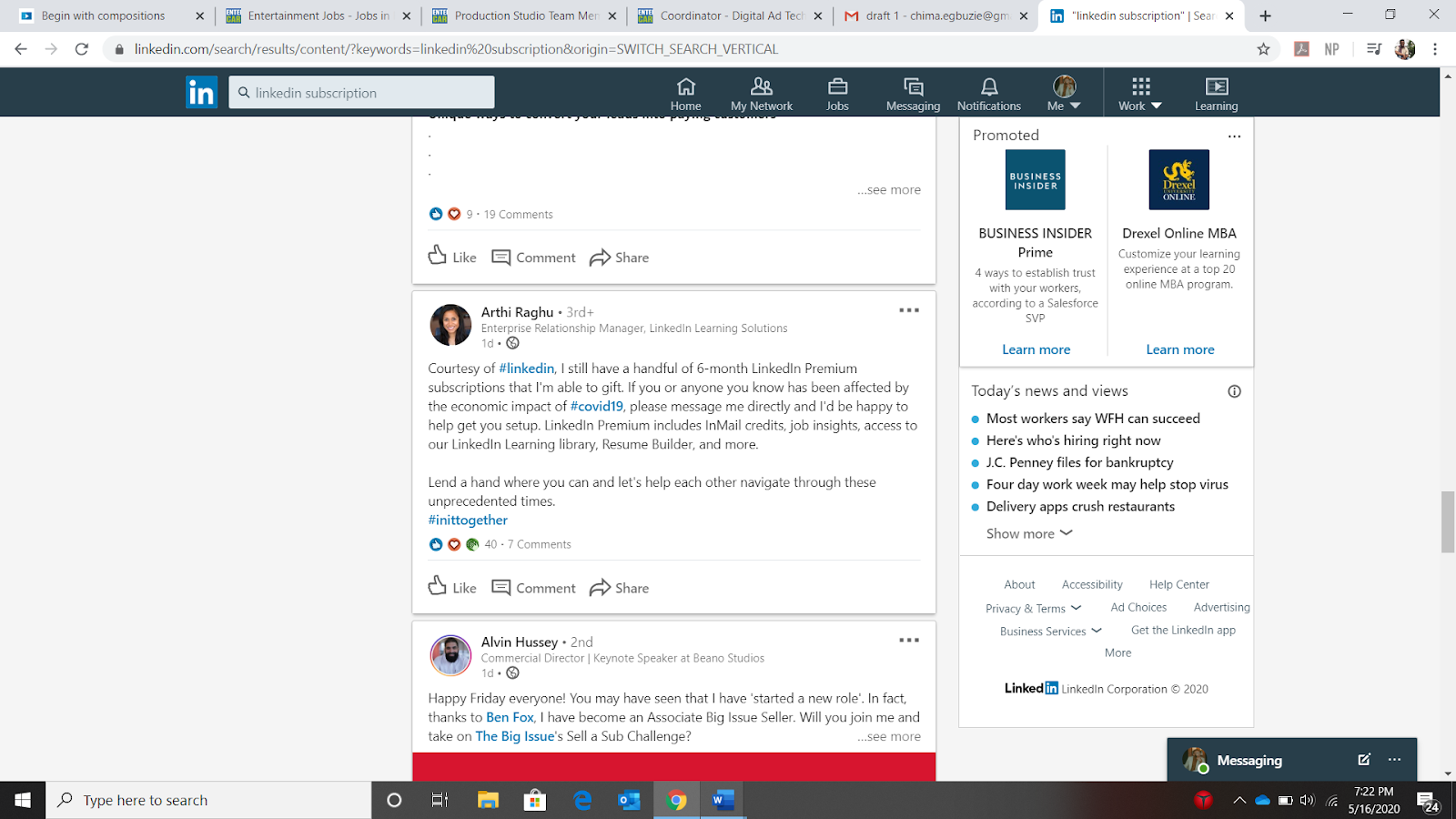Open a new Chrome tab
1456x819 pixels.
[x=1265, y=15]
